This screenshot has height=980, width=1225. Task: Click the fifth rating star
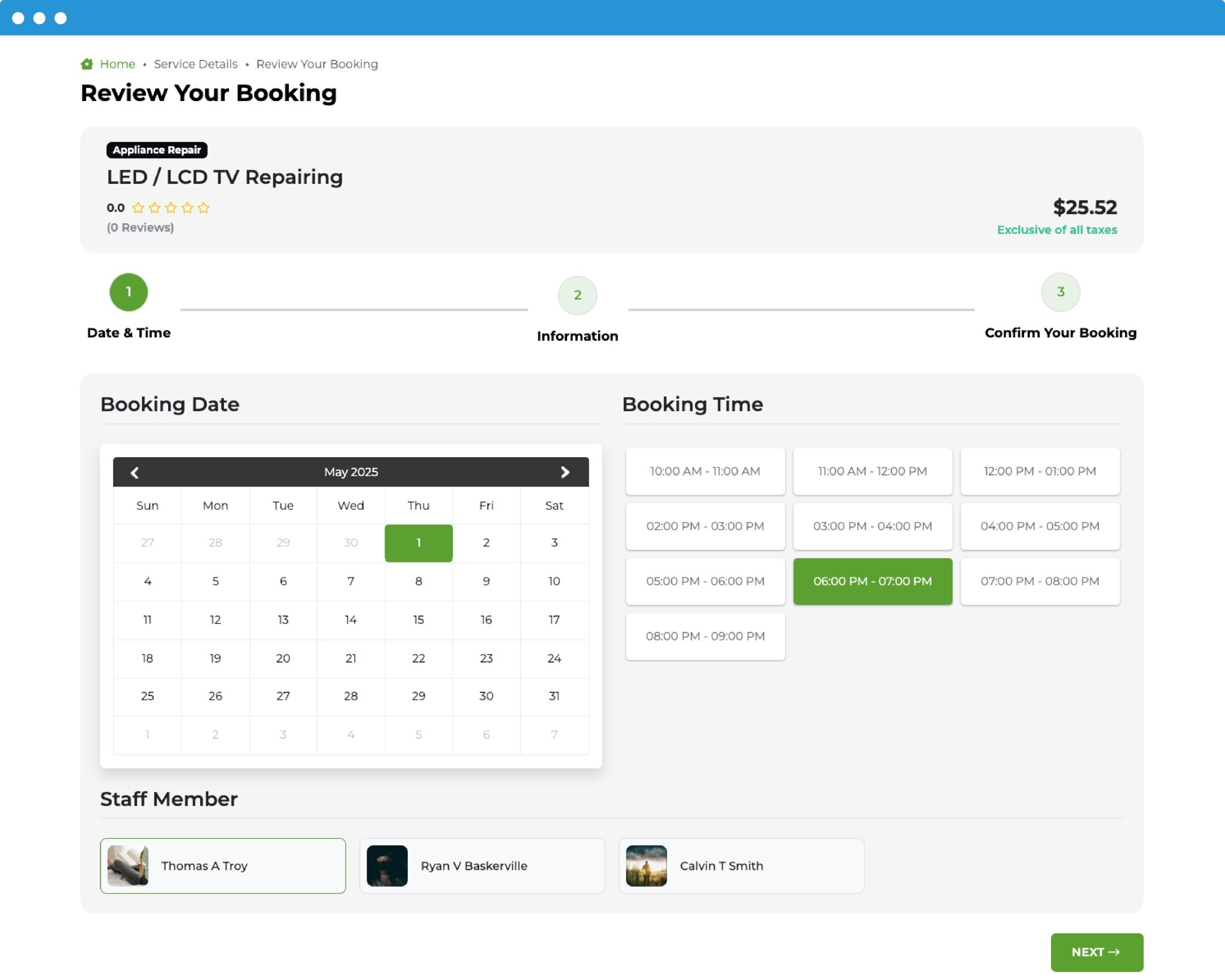coord(204,208)
